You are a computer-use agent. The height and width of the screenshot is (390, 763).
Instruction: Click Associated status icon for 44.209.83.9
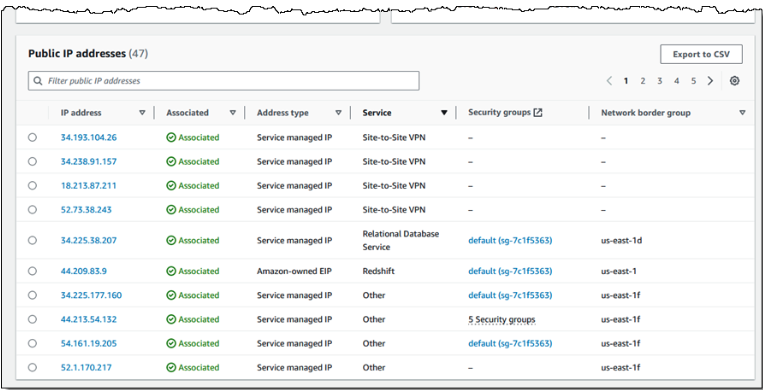pos(171,271)
